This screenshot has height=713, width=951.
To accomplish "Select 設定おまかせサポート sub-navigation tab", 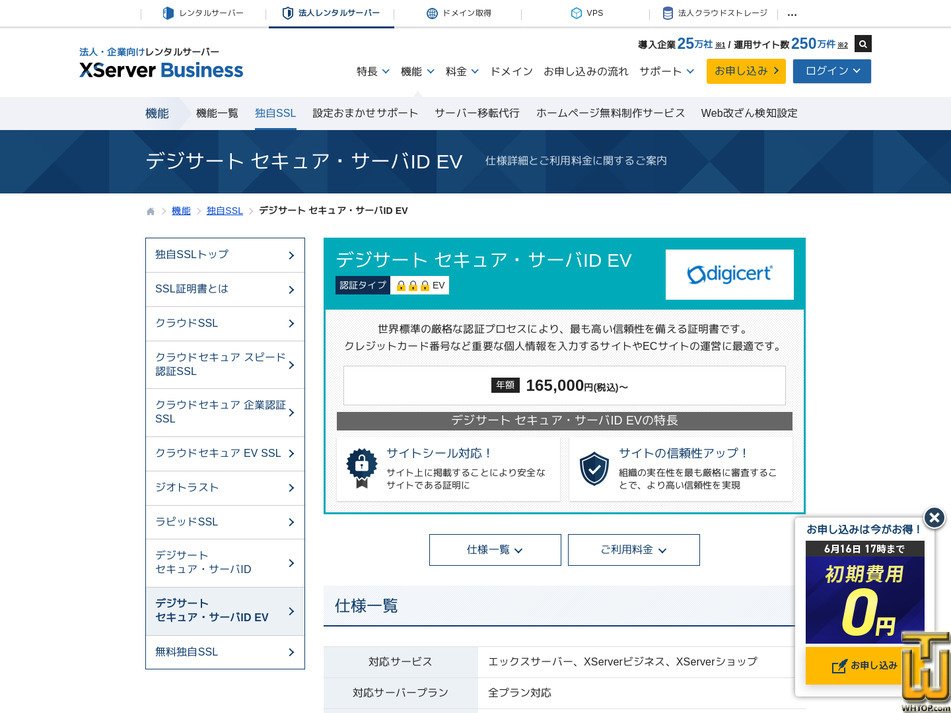I will [x=365, y=113].
